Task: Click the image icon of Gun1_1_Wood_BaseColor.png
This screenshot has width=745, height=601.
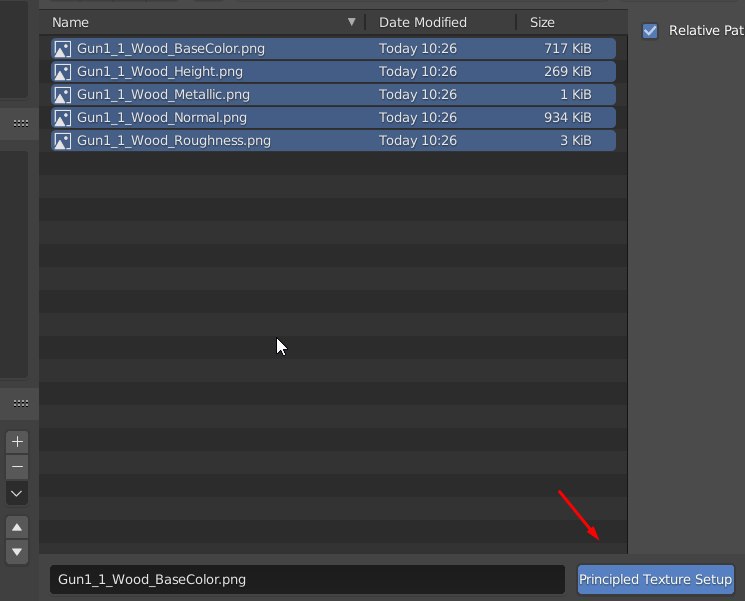Action: tap(62, 49)
